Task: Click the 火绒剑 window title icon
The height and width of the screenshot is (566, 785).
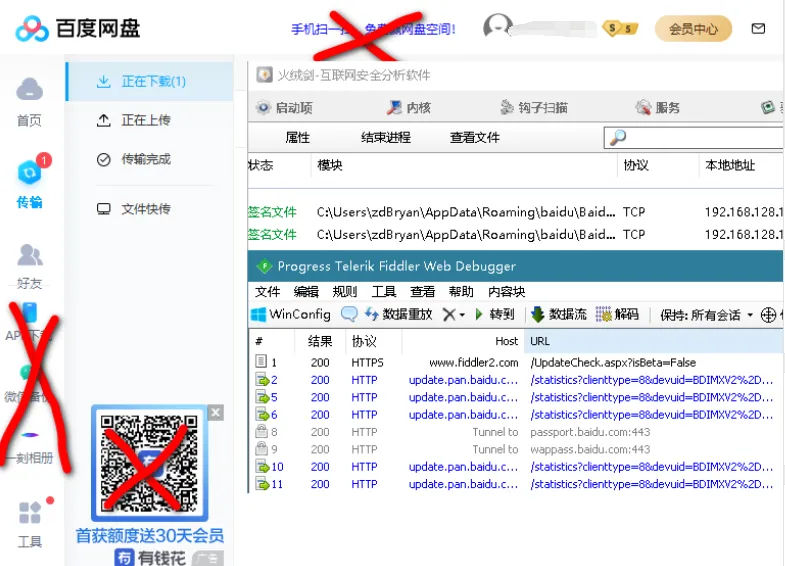Action: click(264, 75)
